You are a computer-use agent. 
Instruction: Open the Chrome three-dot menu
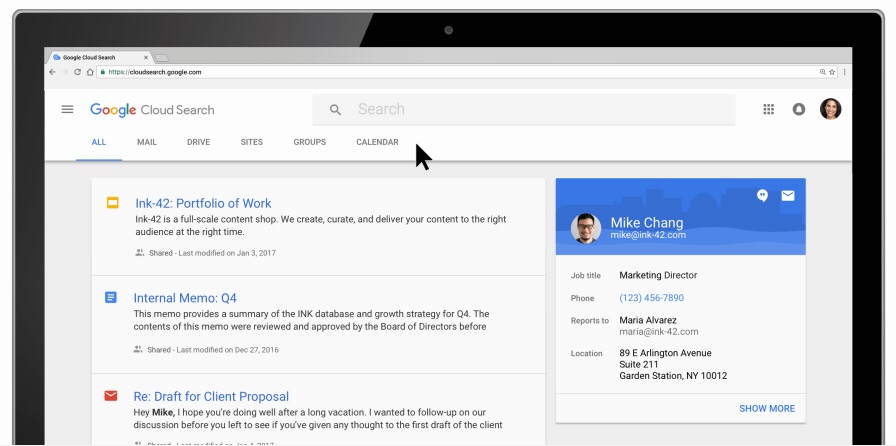(x=845, y=72)
